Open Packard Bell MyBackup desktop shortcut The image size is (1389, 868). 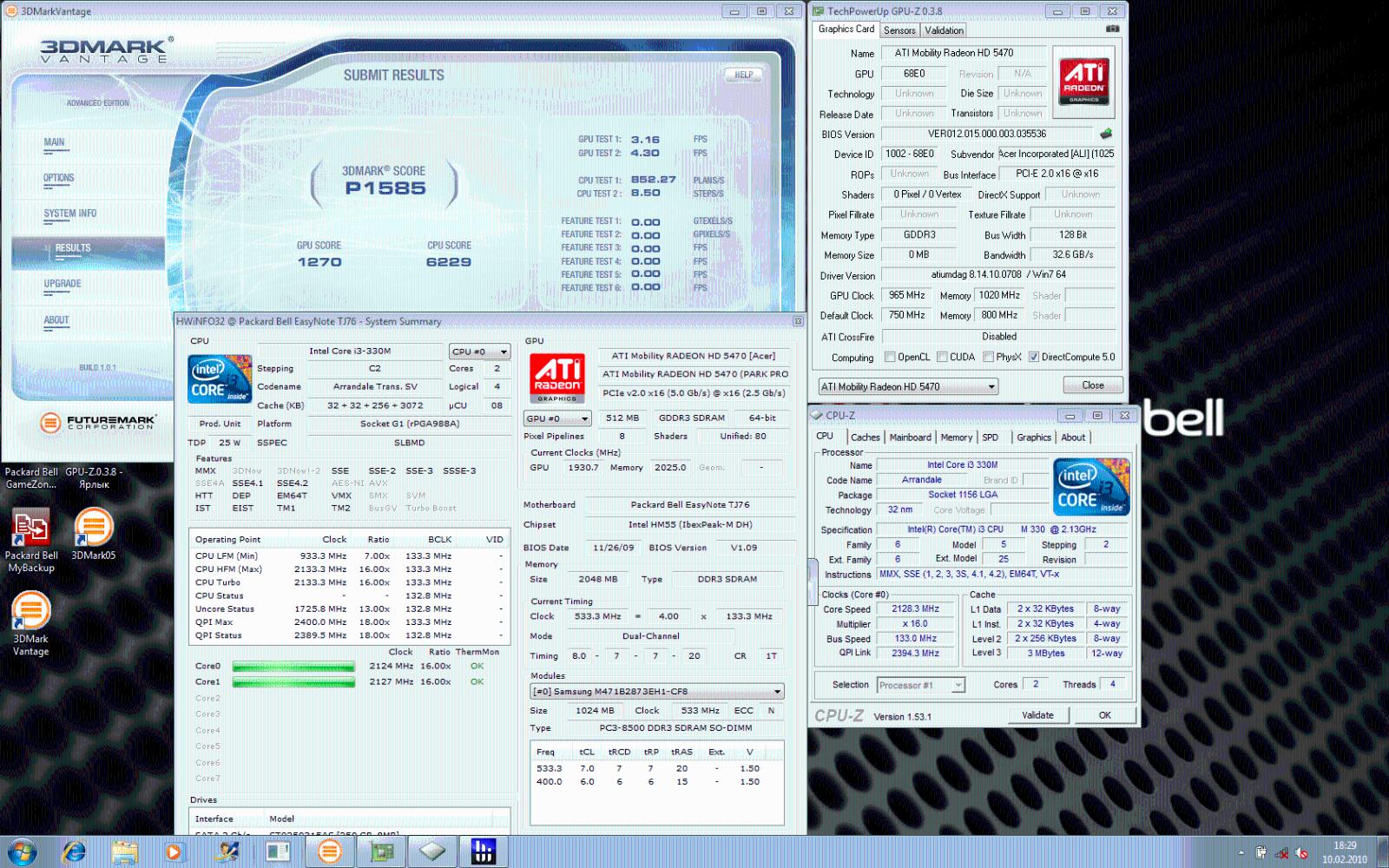(31, 540)
